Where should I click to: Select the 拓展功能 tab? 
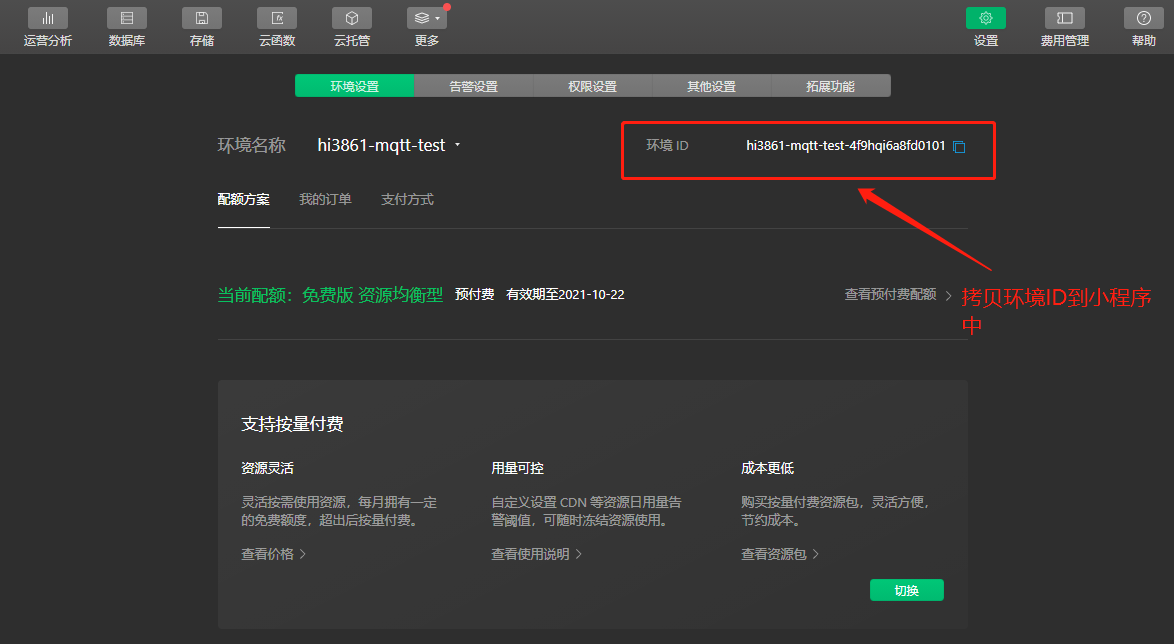tap(830, 86)
